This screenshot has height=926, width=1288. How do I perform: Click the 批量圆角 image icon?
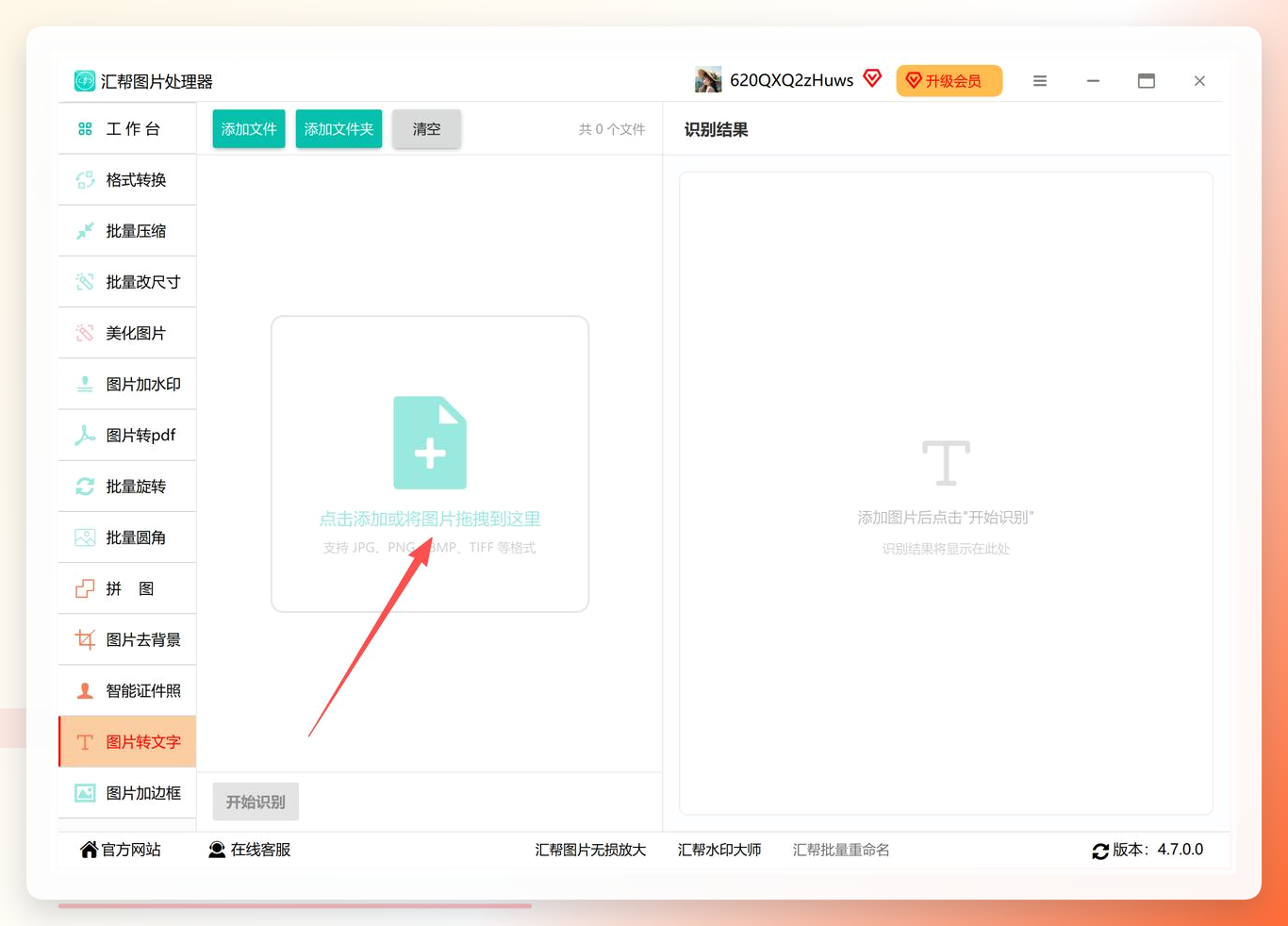[x=85, y=537]
